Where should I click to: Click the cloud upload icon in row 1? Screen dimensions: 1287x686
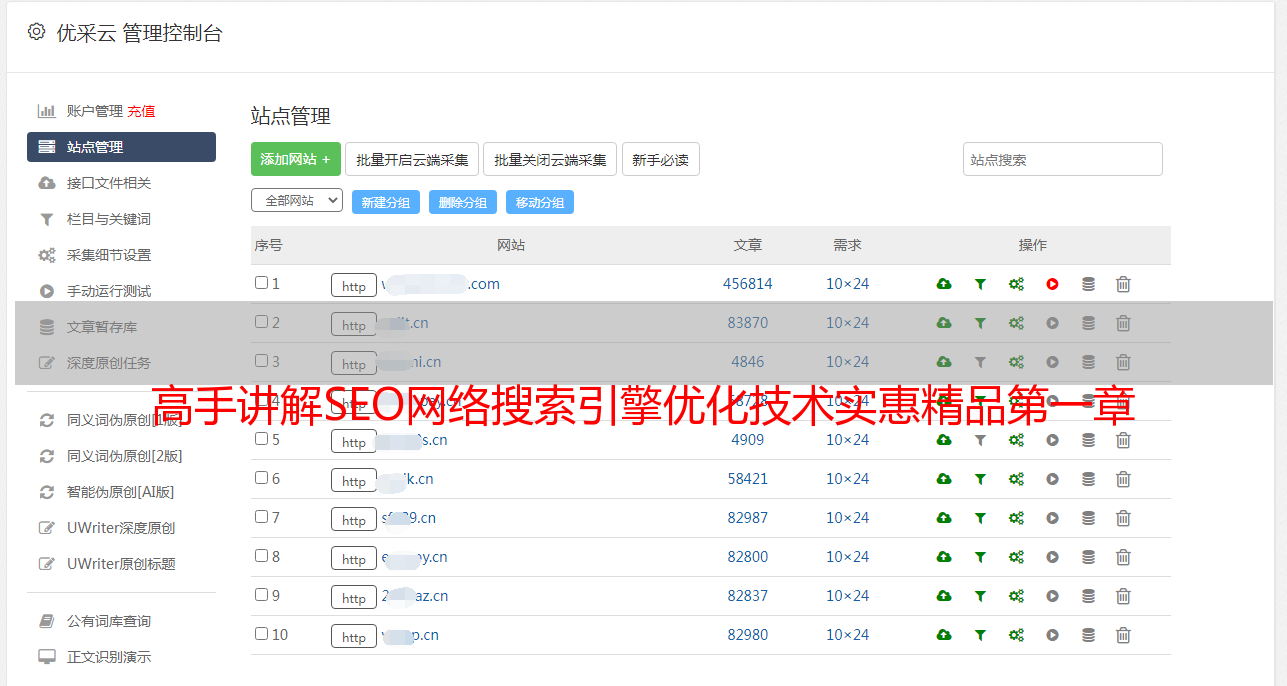944,284
